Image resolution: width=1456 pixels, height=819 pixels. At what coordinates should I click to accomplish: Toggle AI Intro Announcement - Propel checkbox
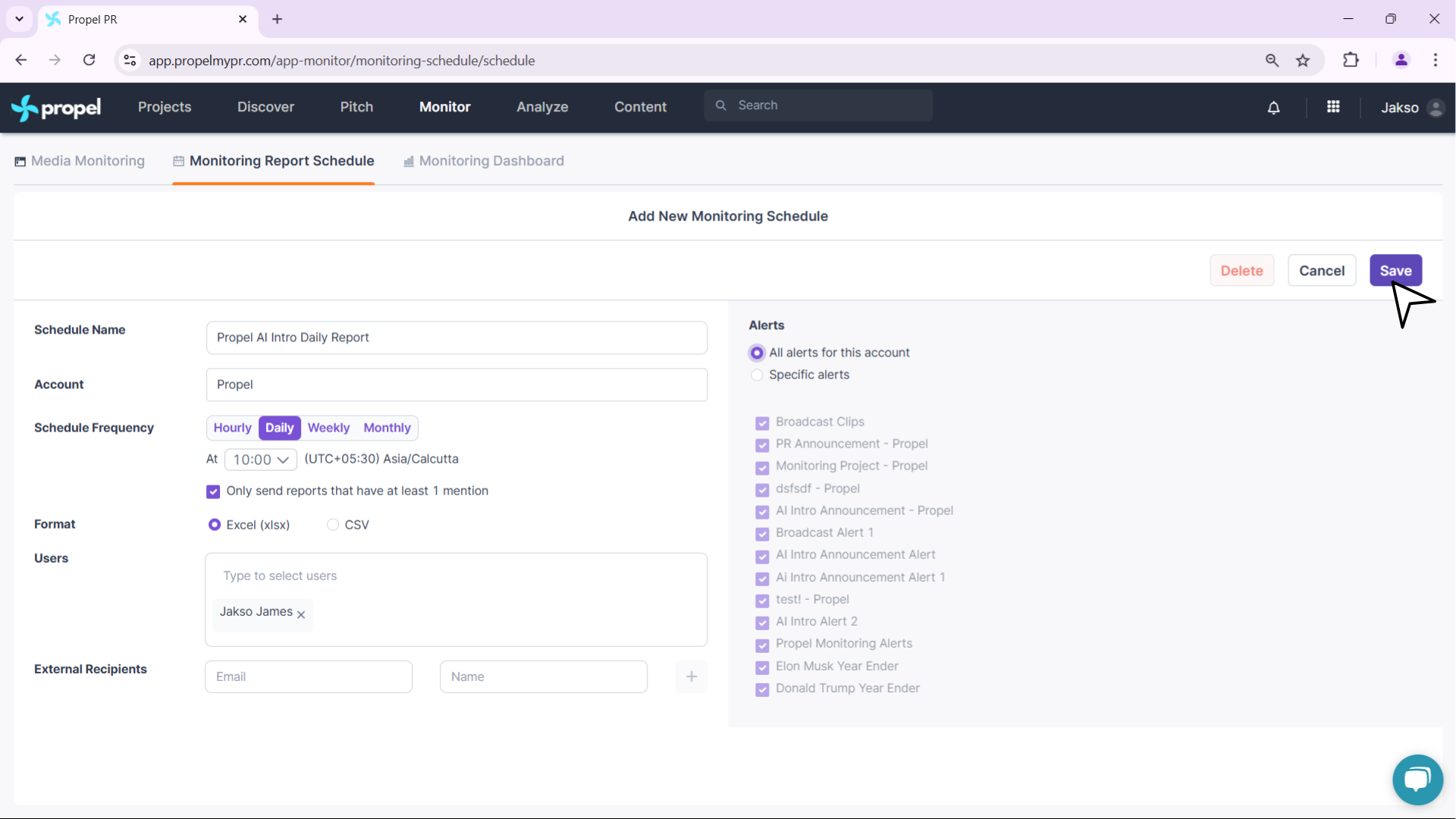(x=762, y=511)
